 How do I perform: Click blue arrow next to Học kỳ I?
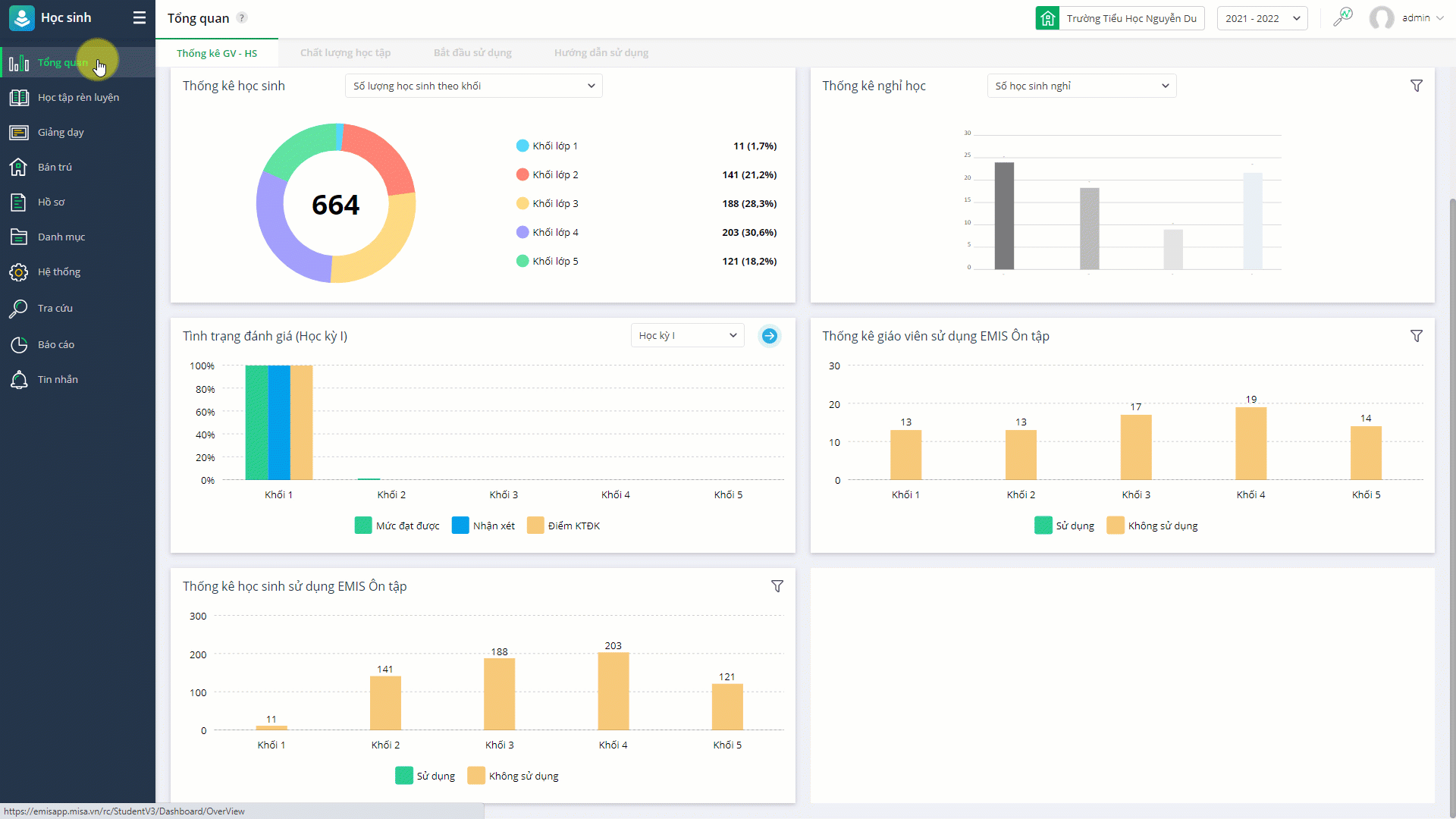(x=769, y=336)
